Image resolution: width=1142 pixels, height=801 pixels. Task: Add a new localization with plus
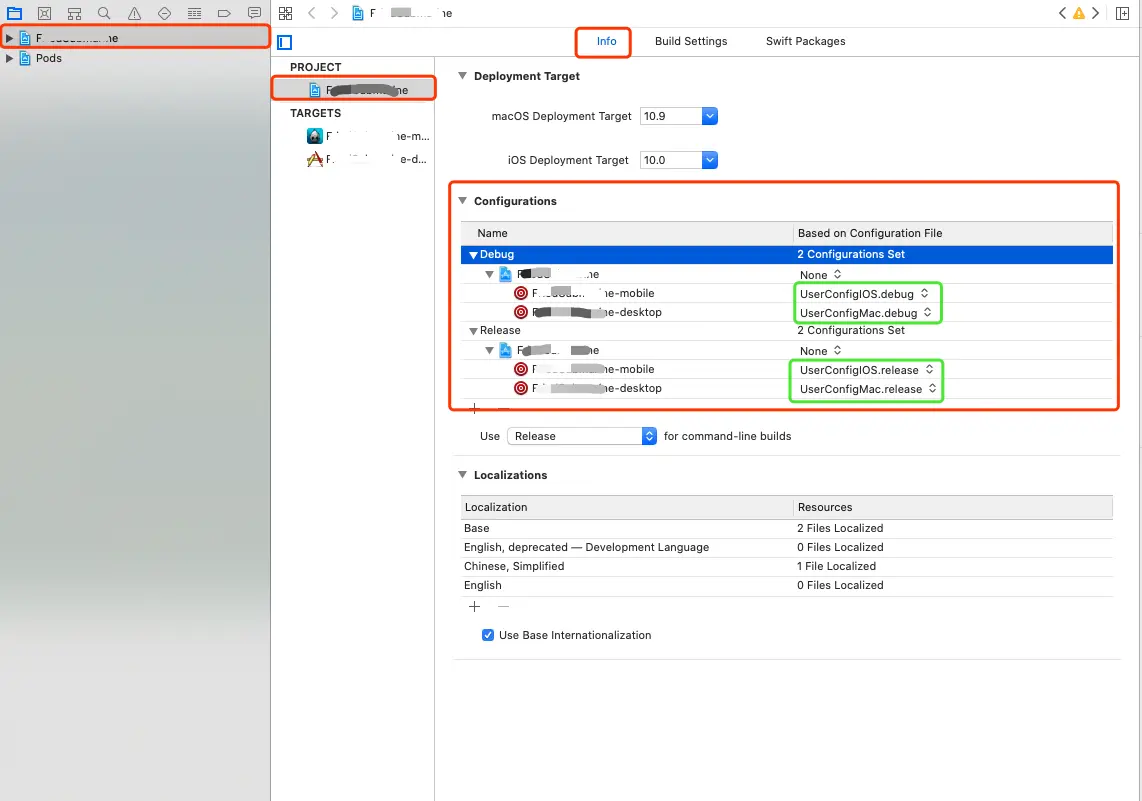(x=474, y=607)
